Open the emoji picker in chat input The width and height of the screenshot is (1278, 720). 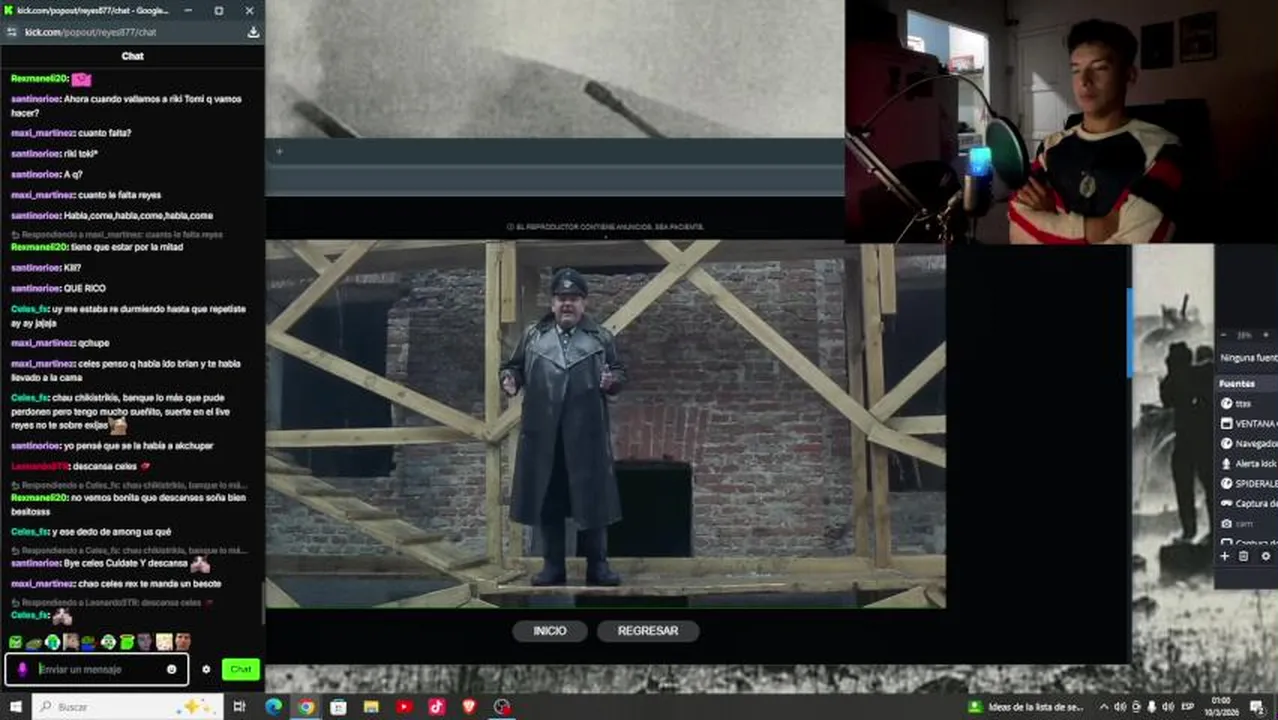pos(172,669)
